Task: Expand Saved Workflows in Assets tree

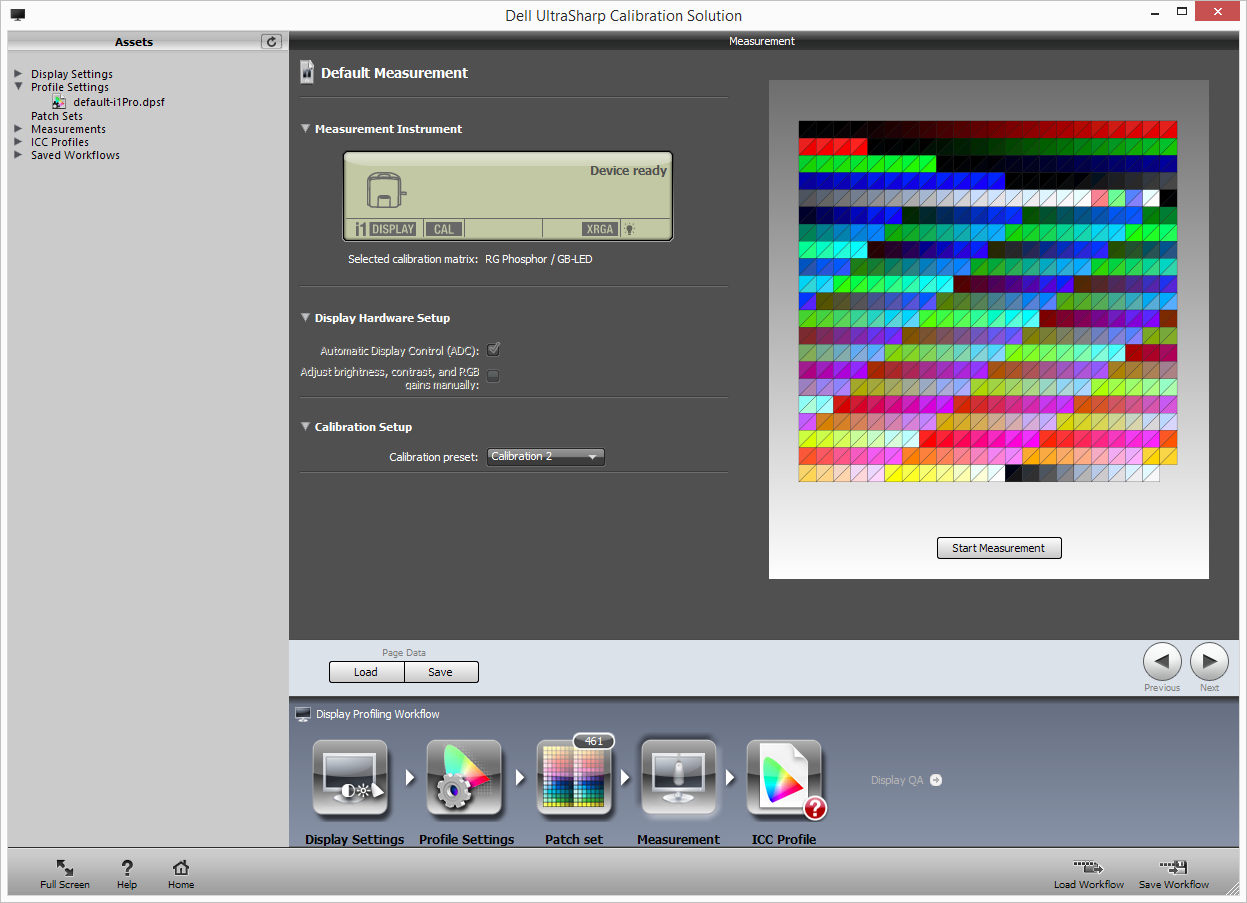Action: tap(18, 155)
